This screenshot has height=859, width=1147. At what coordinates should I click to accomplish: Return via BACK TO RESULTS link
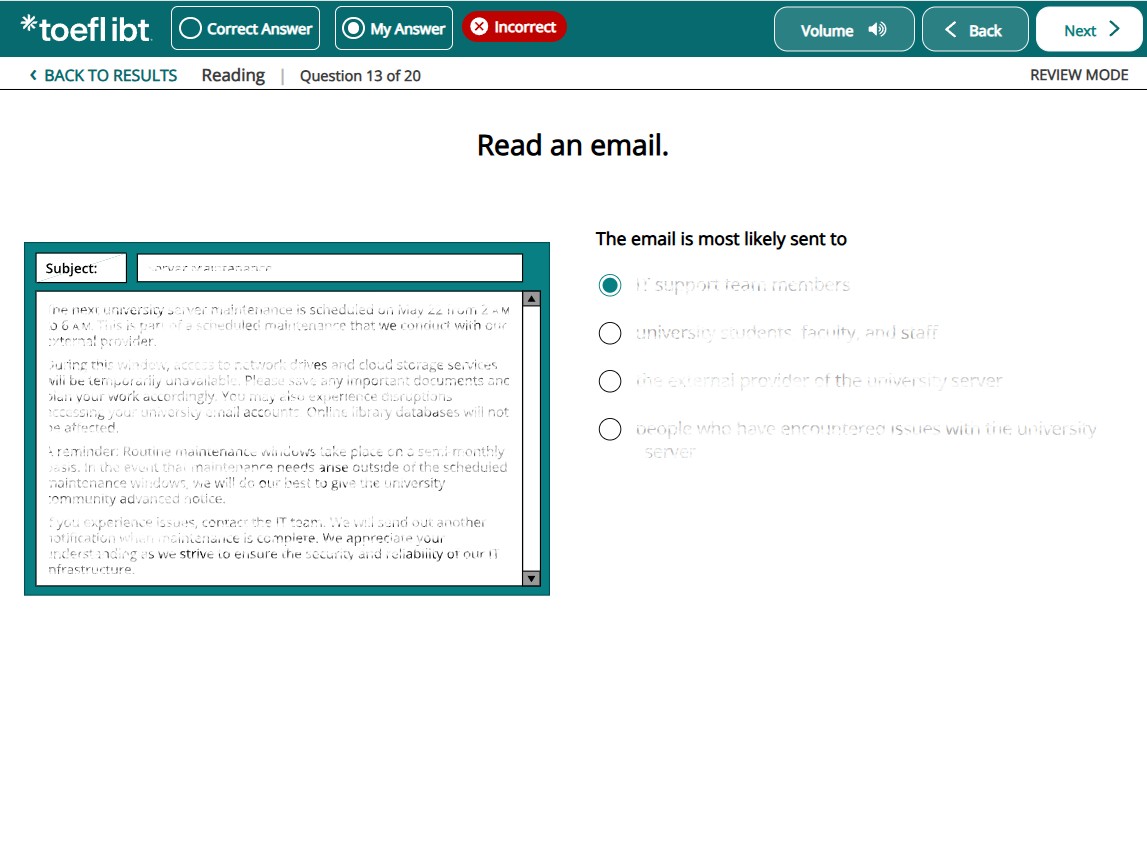103,75
